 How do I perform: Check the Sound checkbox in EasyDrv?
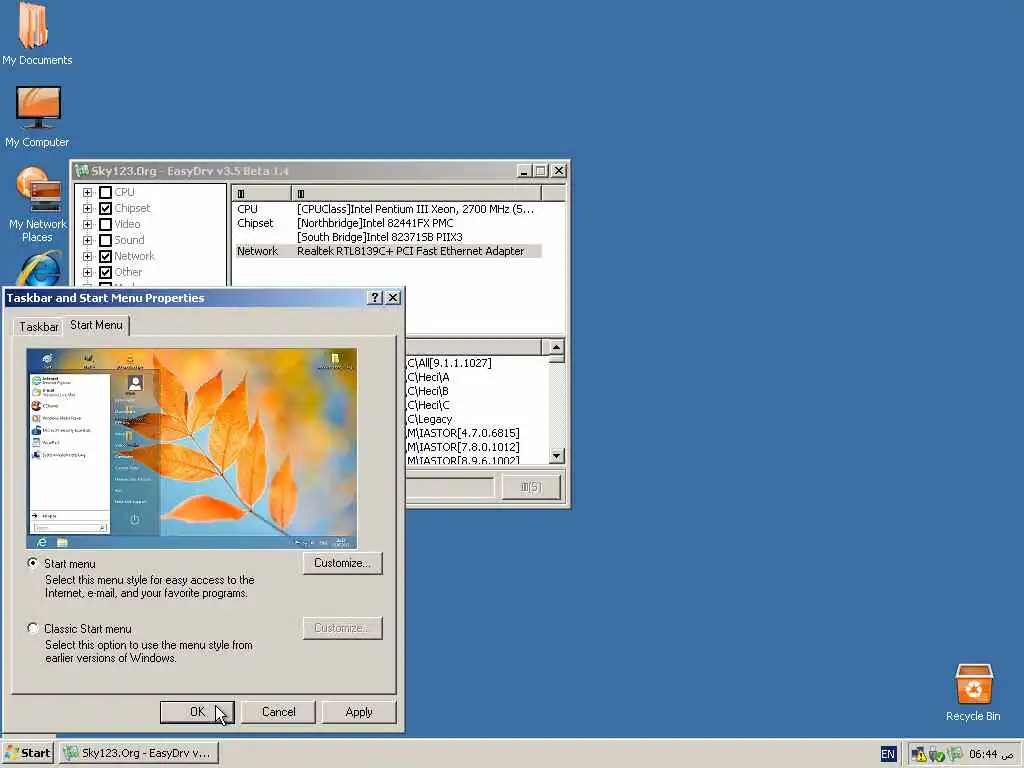pyautogui.click(x=105, y=240)
